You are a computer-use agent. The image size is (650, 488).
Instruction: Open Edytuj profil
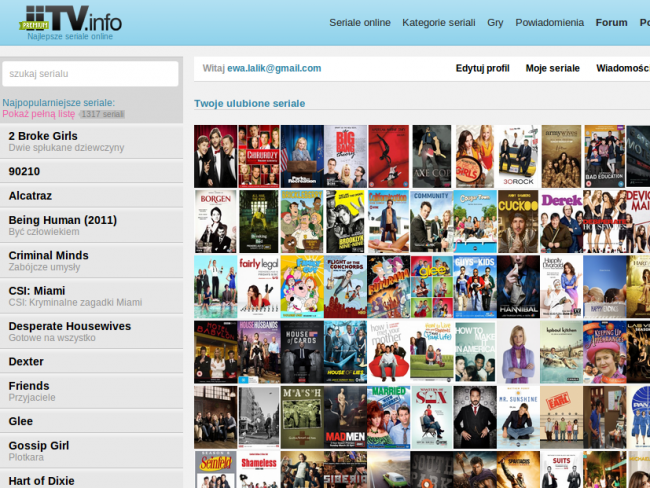click(x=483, y=68)
